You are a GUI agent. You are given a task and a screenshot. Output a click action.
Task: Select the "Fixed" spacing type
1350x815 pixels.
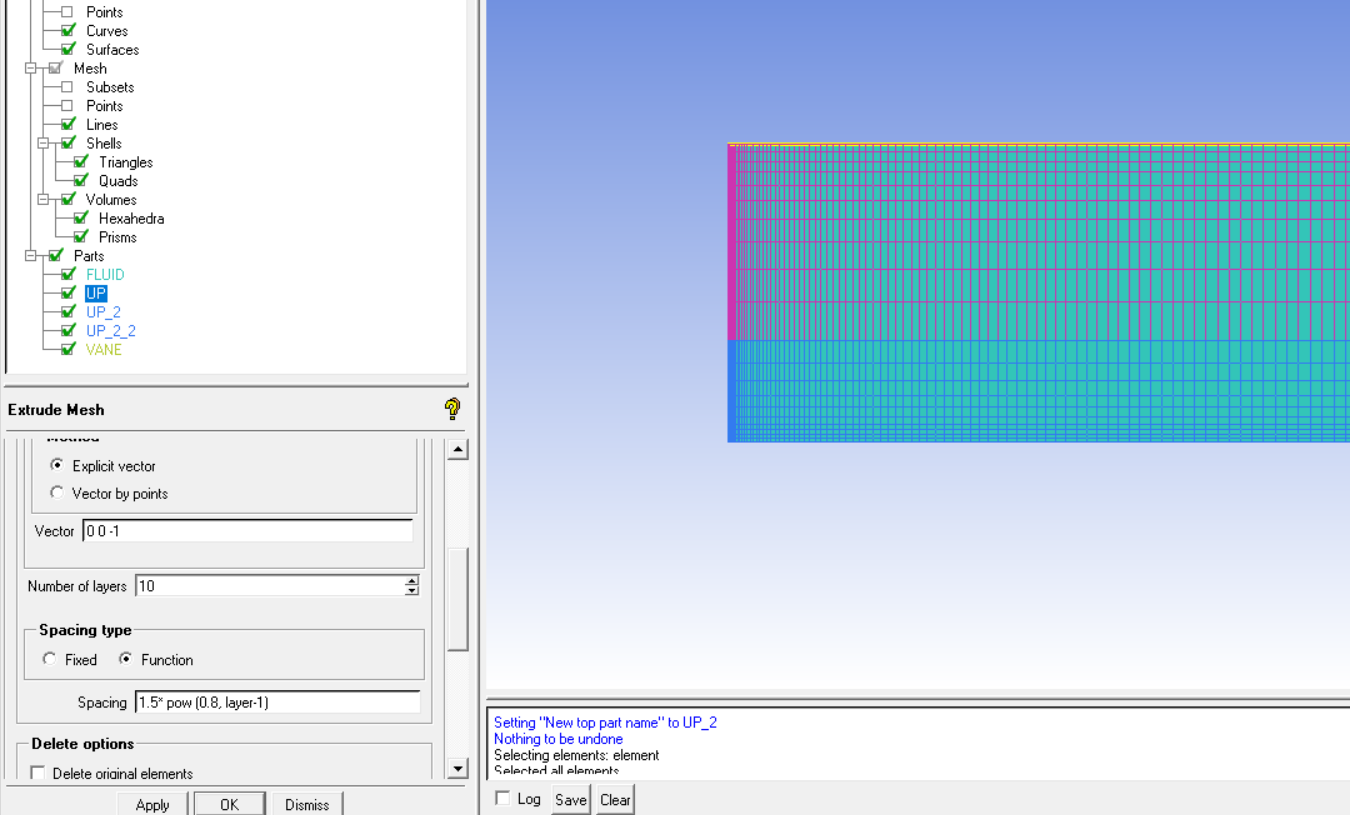pyautogui.click(x=49, y=659)
